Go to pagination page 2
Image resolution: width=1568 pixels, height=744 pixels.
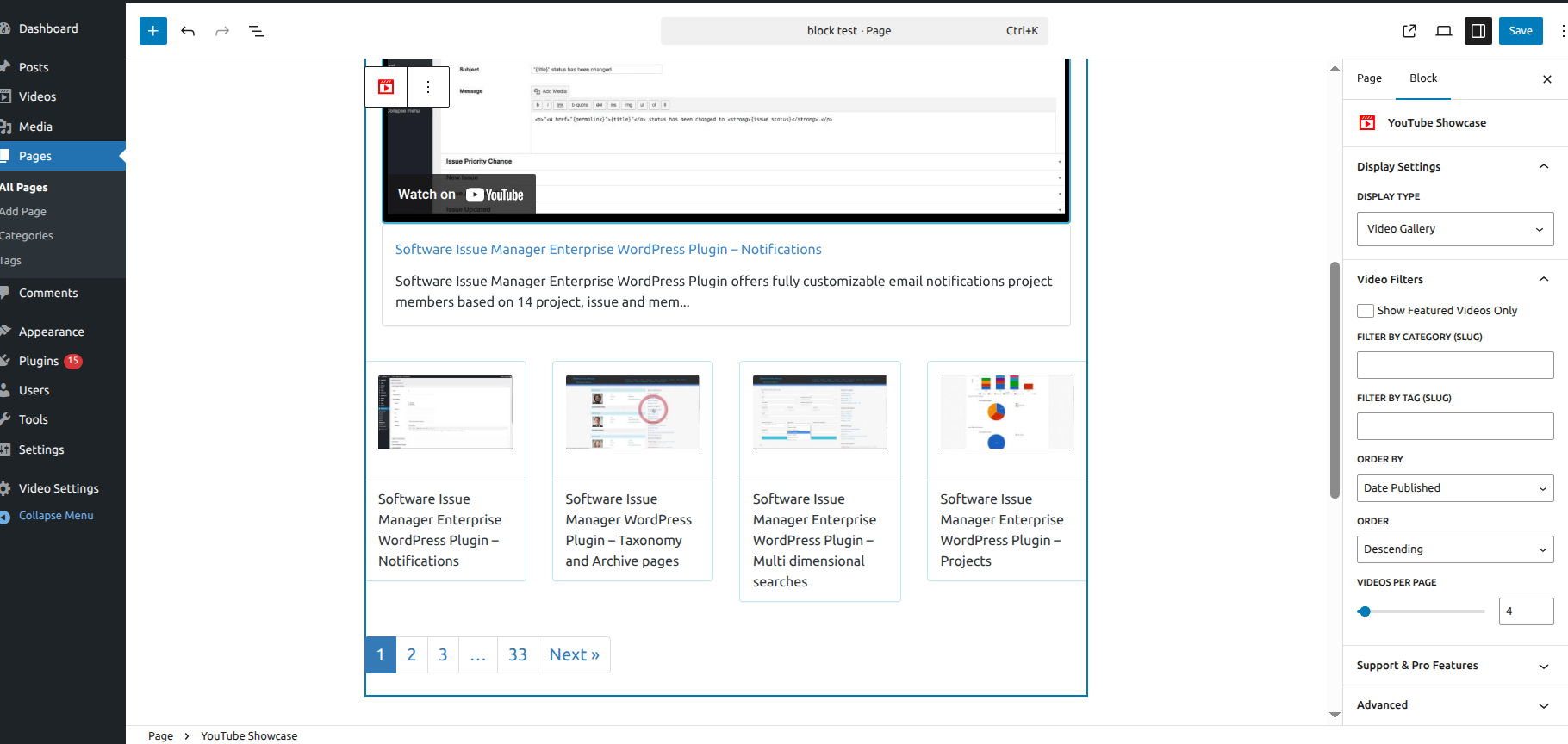412,655
